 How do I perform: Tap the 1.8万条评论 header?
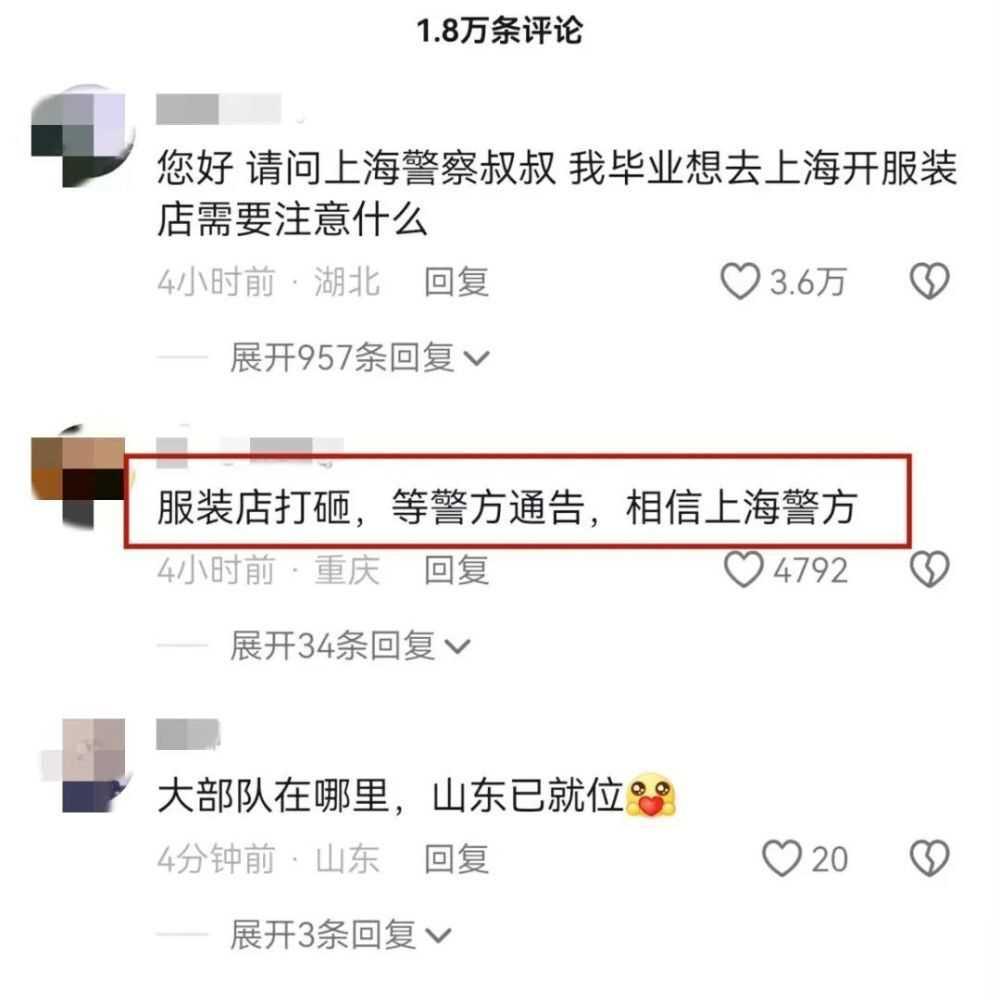[499, 31]
